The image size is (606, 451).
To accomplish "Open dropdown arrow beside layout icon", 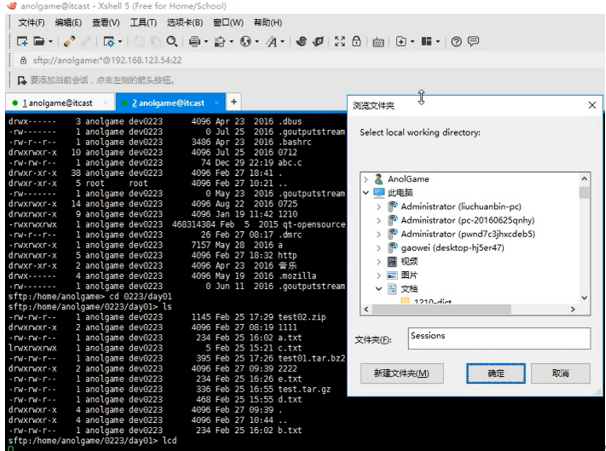I will 437,41.
